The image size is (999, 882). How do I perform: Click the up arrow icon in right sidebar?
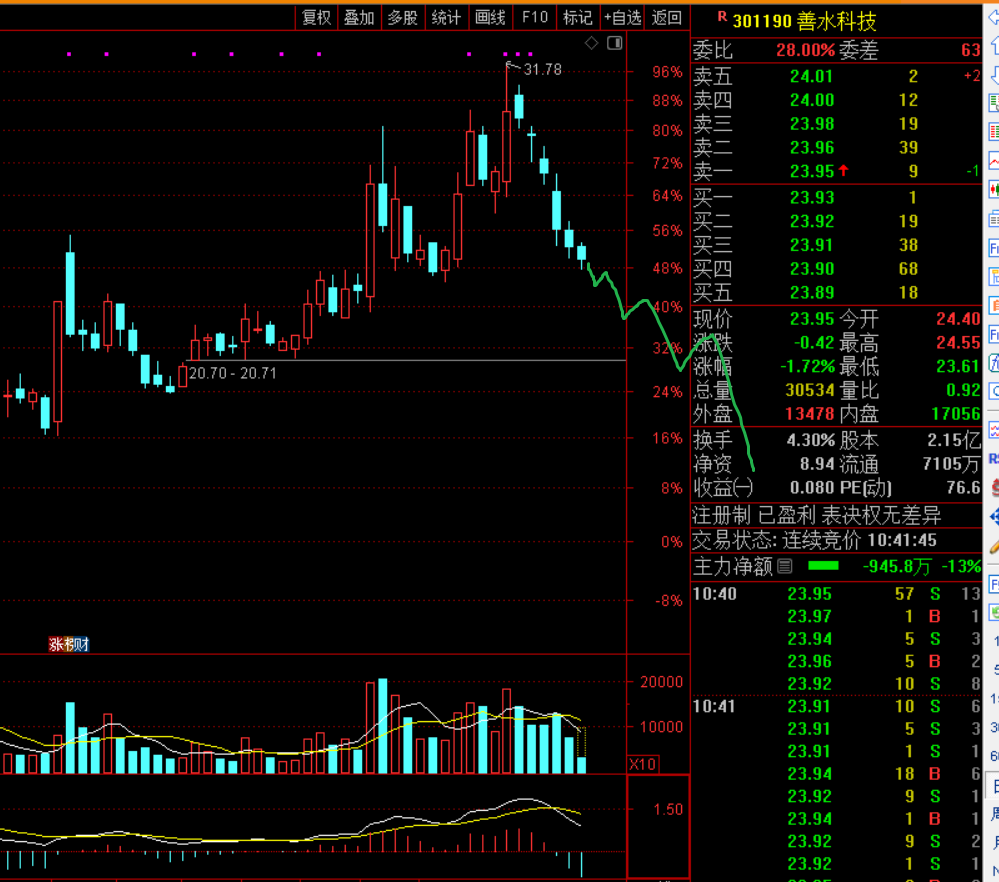(x=993, y=45)
